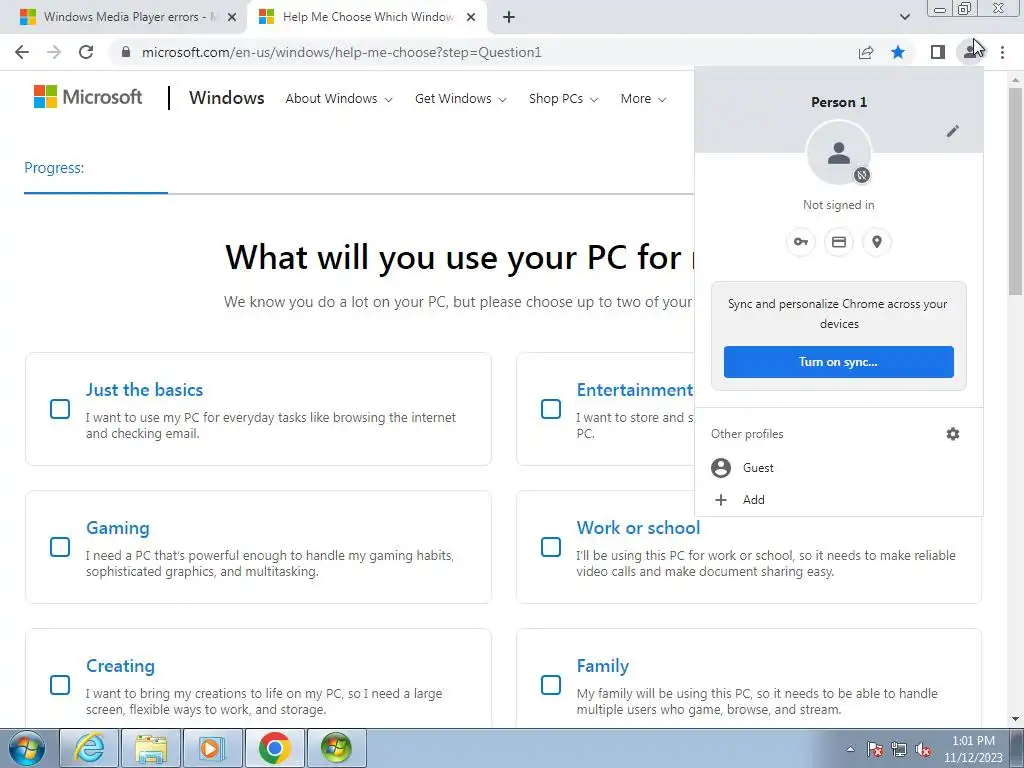Click the taskbar clock and date
1024x768 pixels.
[973, 749]
